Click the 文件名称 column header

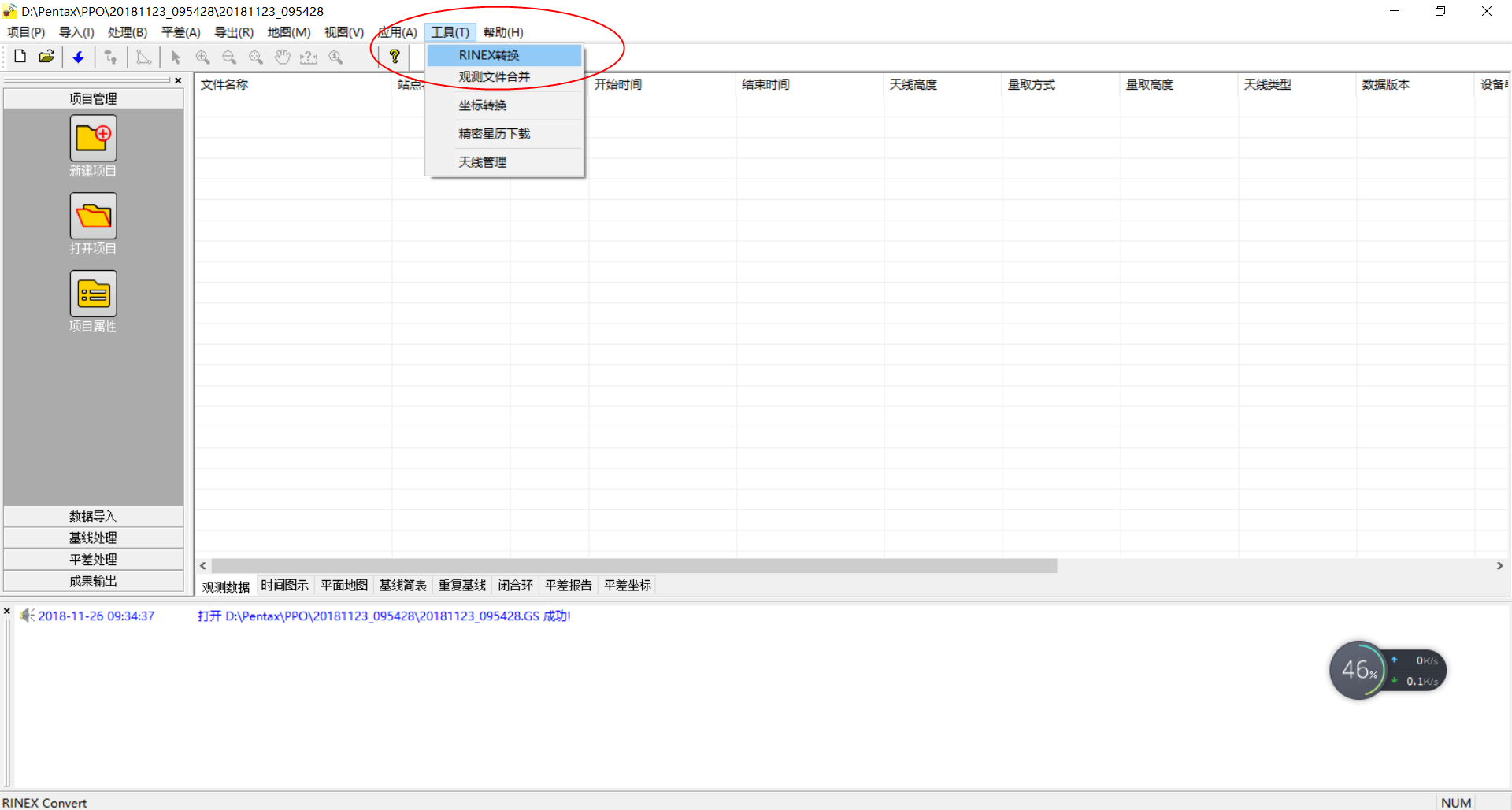224,84
